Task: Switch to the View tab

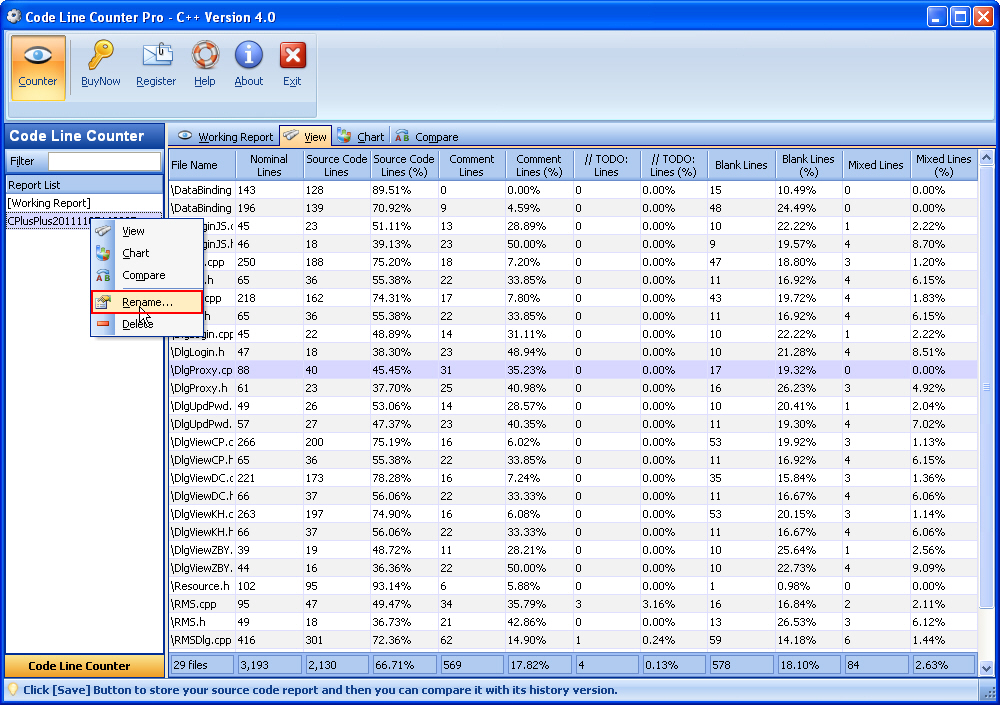Action: (x=305, y=137)
